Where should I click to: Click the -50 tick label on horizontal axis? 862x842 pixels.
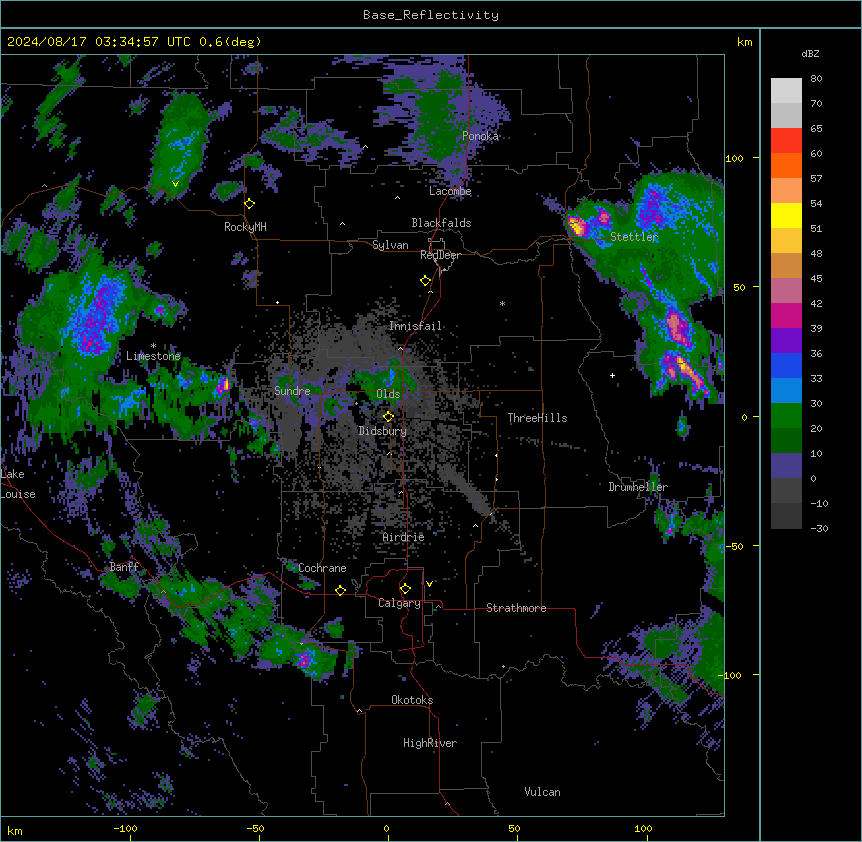pos(255,828)
